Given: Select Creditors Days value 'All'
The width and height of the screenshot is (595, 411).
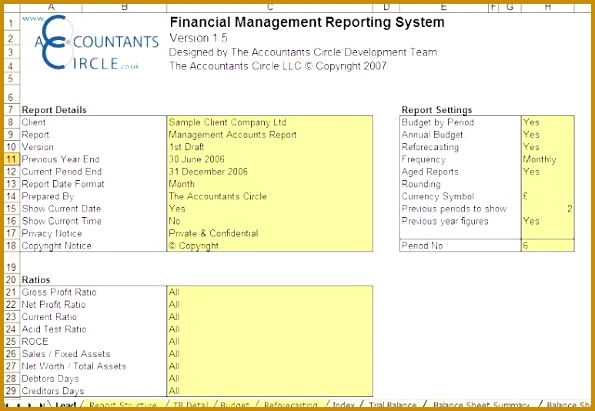Looking at the screenshot, I should pyautogui.click(x=270, y=391).
